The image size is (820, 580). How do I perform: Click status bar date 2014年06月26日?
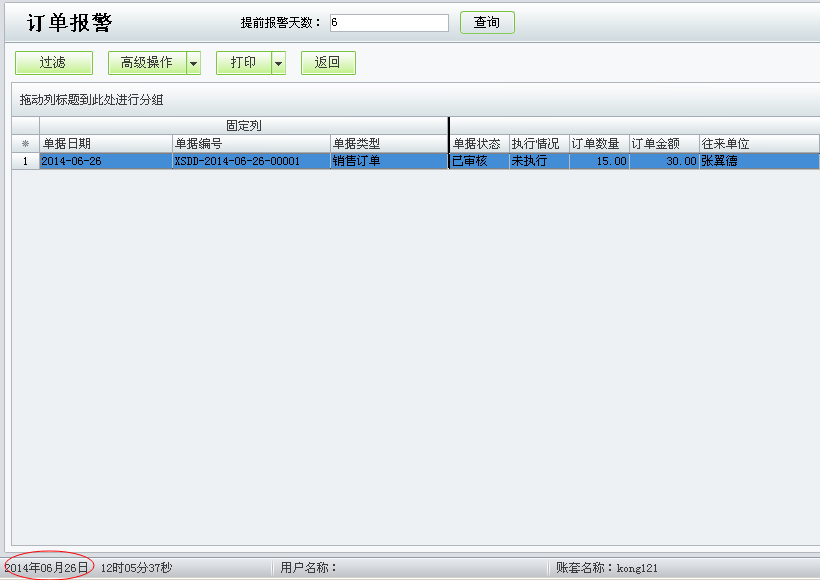(46, 567)
